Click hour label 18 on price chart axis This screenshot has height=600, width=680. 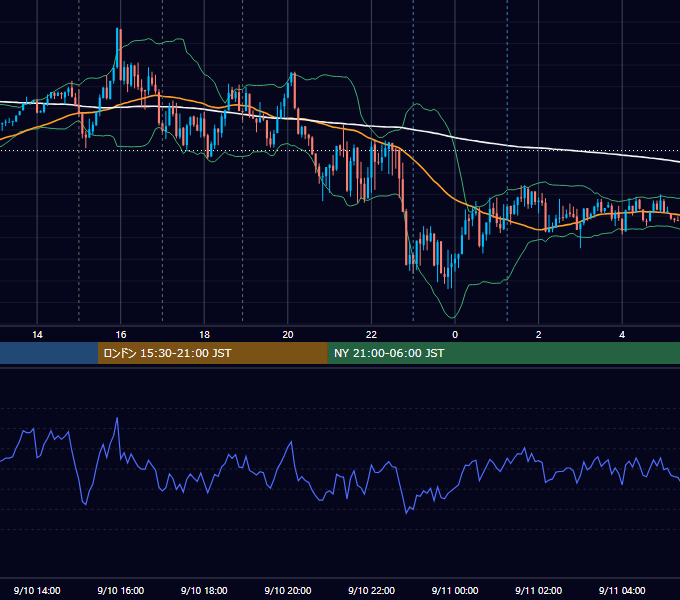pos(204,334)
